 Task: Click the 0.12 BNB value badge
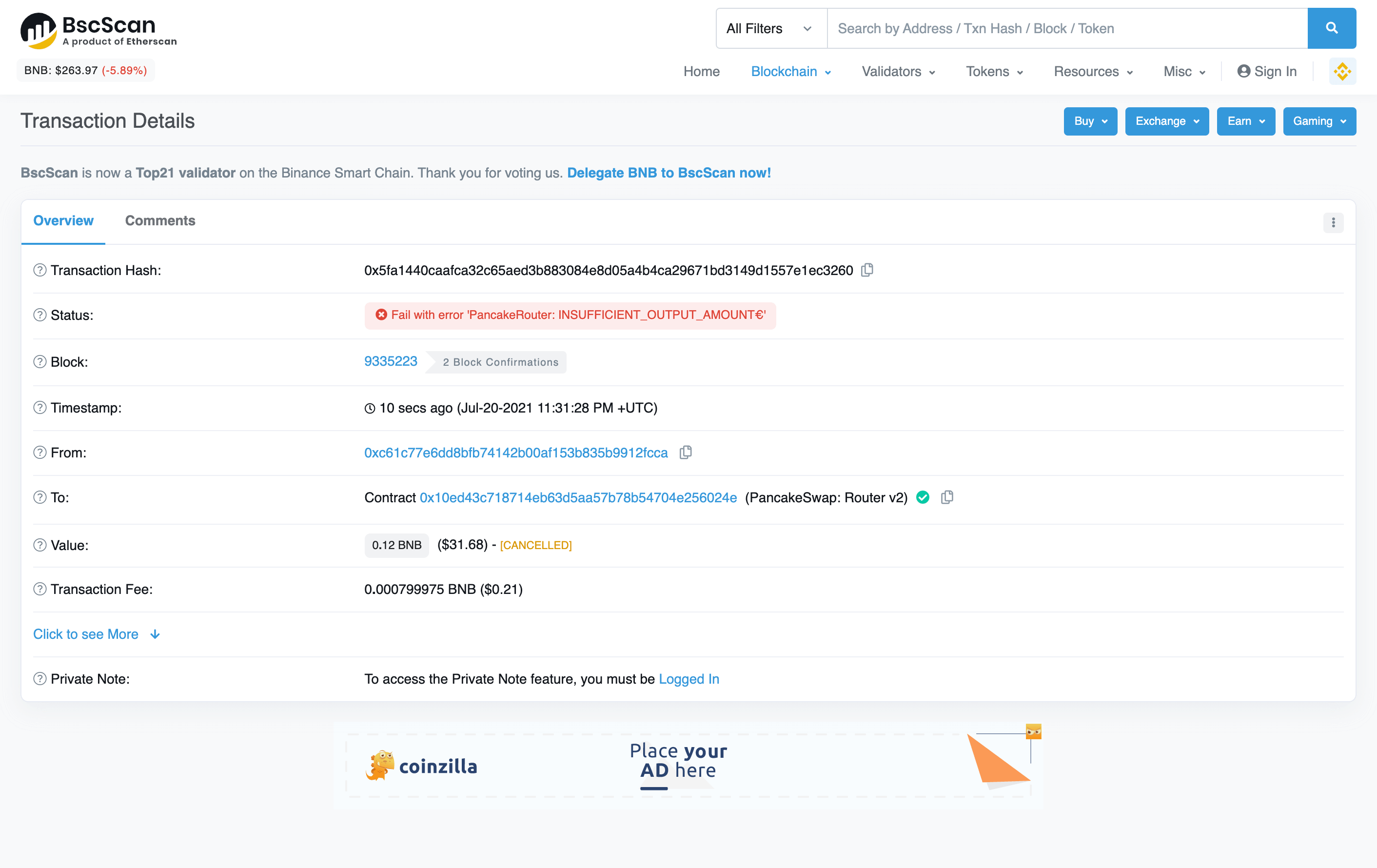[396, 545]
